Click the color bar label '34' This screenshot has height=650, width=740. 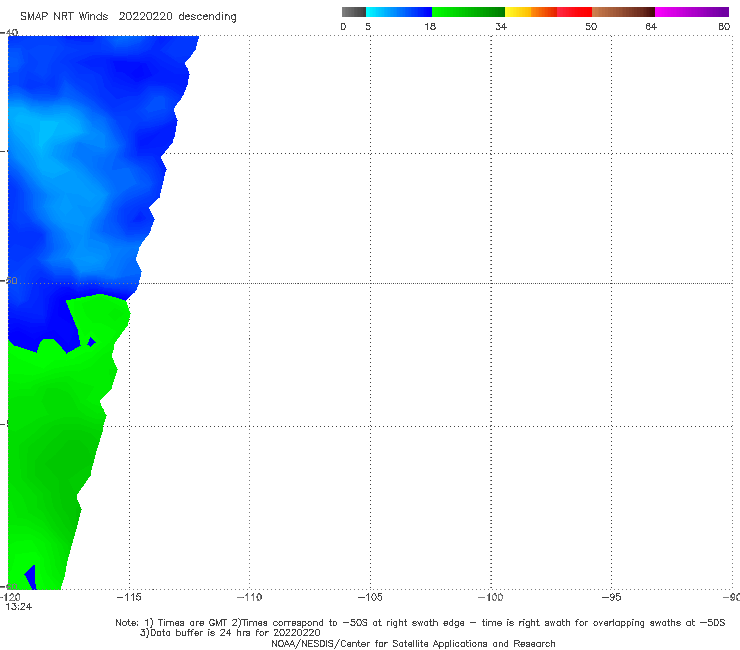(501, 26)
